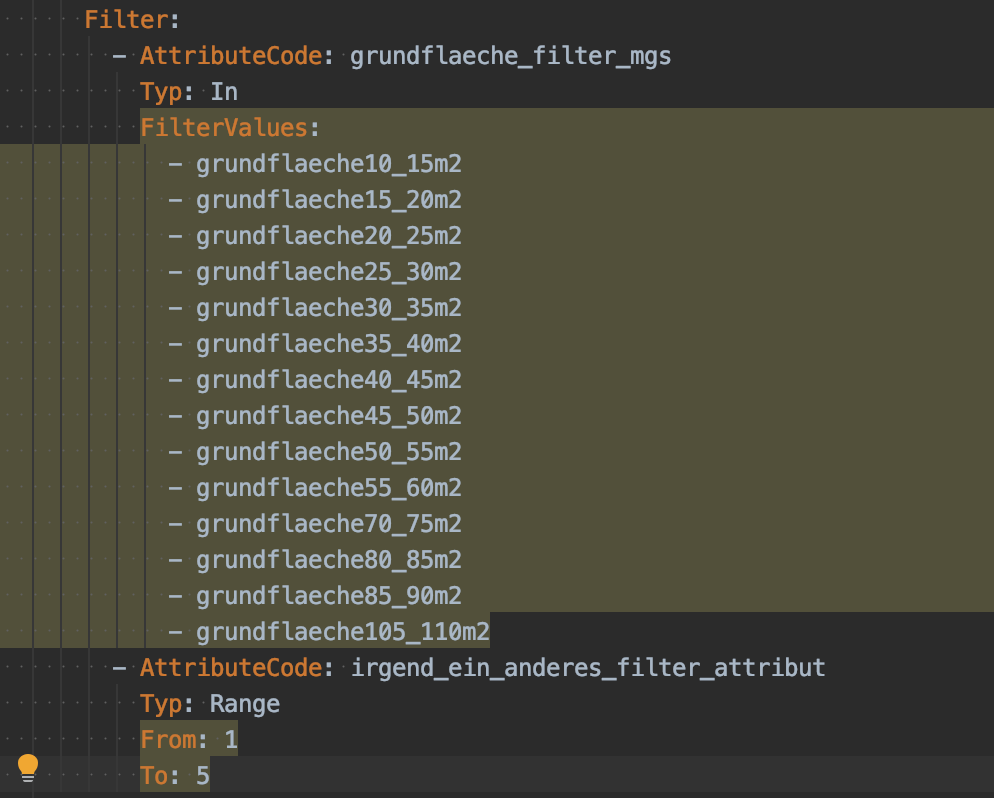Click the In type value
The width and height of the screenshot is (994, 798).
[x=224, y=91]
